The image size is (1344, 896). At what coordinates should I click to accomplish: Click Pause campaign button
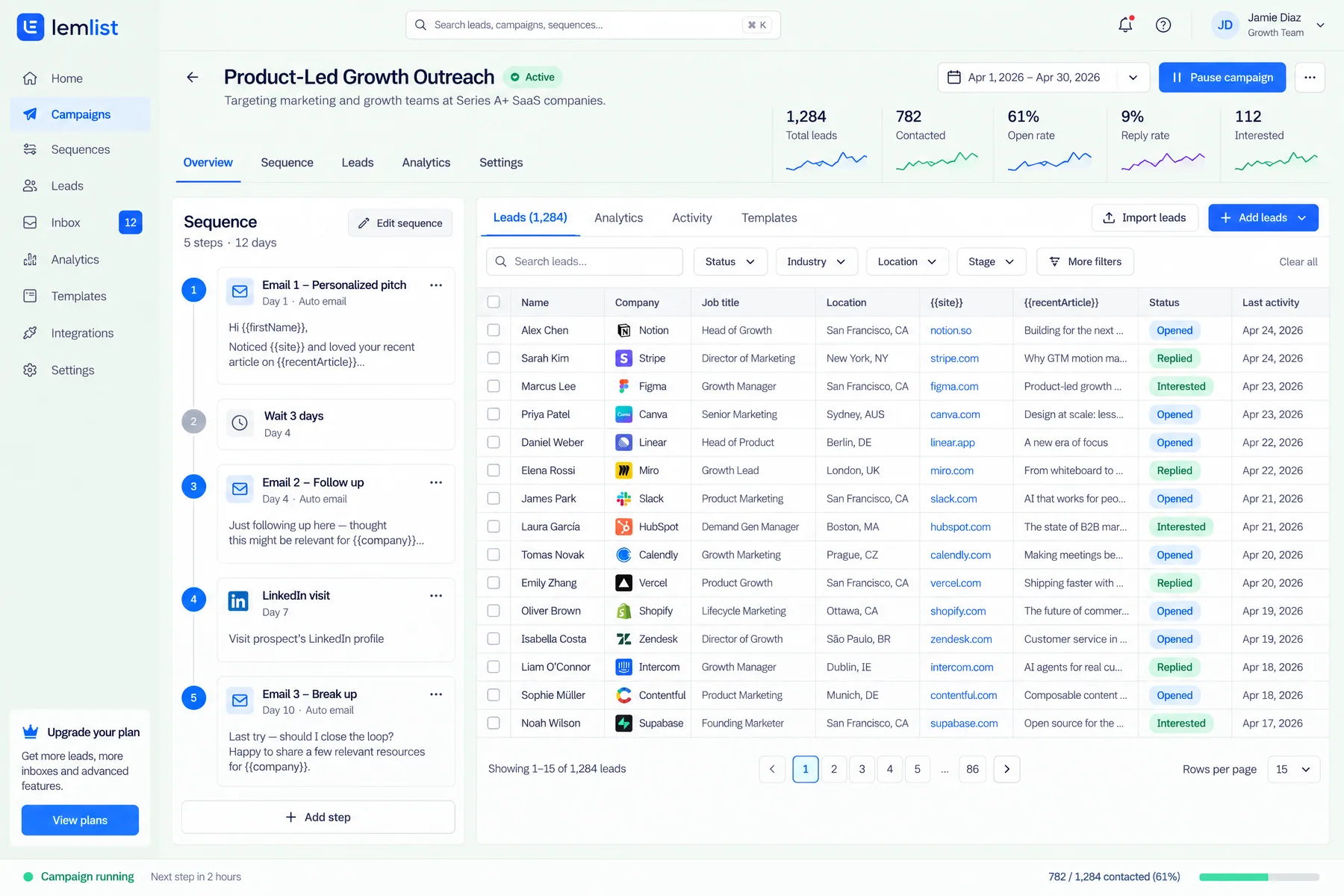coord(1222,78)
